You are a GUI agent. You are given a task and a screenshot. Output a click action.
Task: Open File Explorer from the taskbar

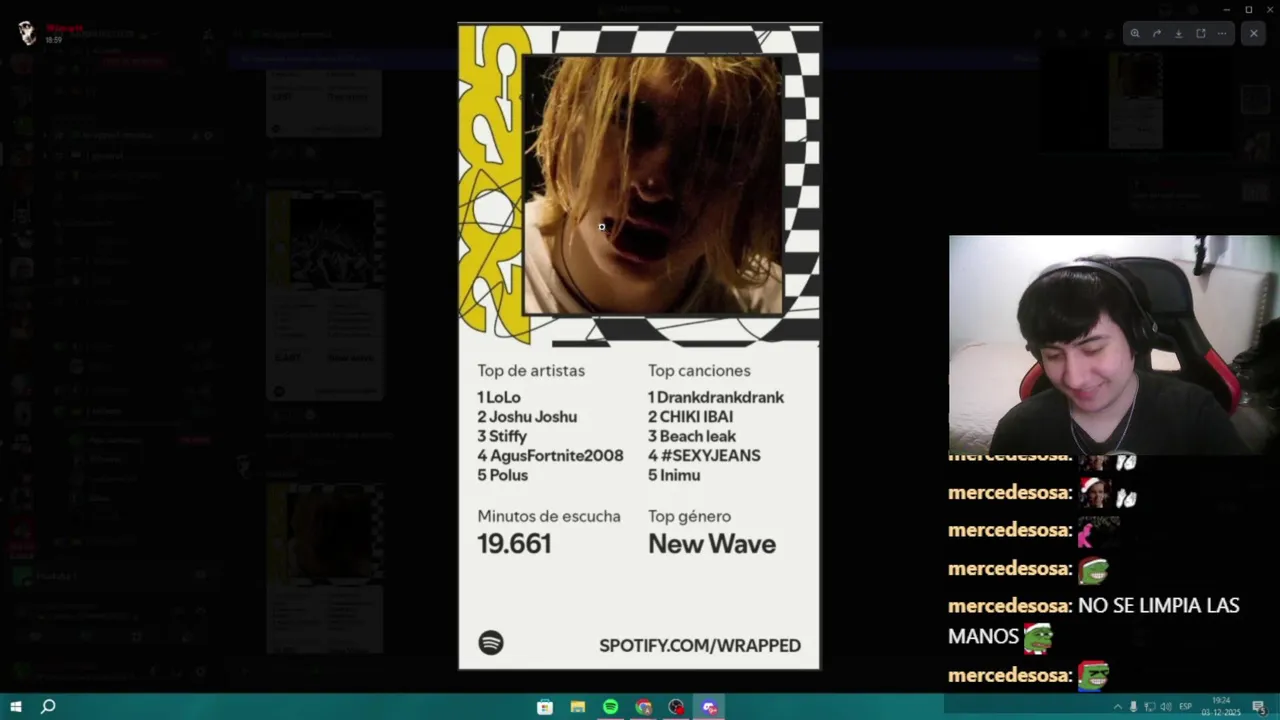click(578, 707)
